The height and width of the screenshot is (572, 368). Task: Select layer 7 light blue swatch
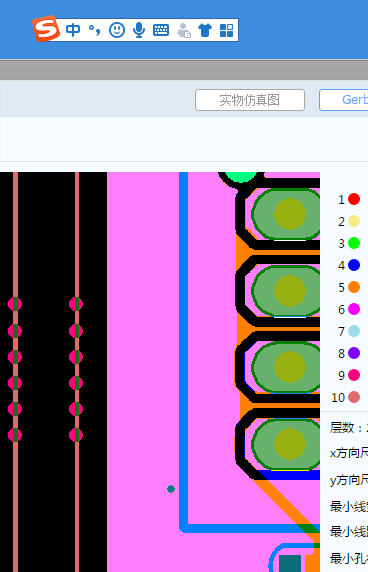tap(354, 331)
